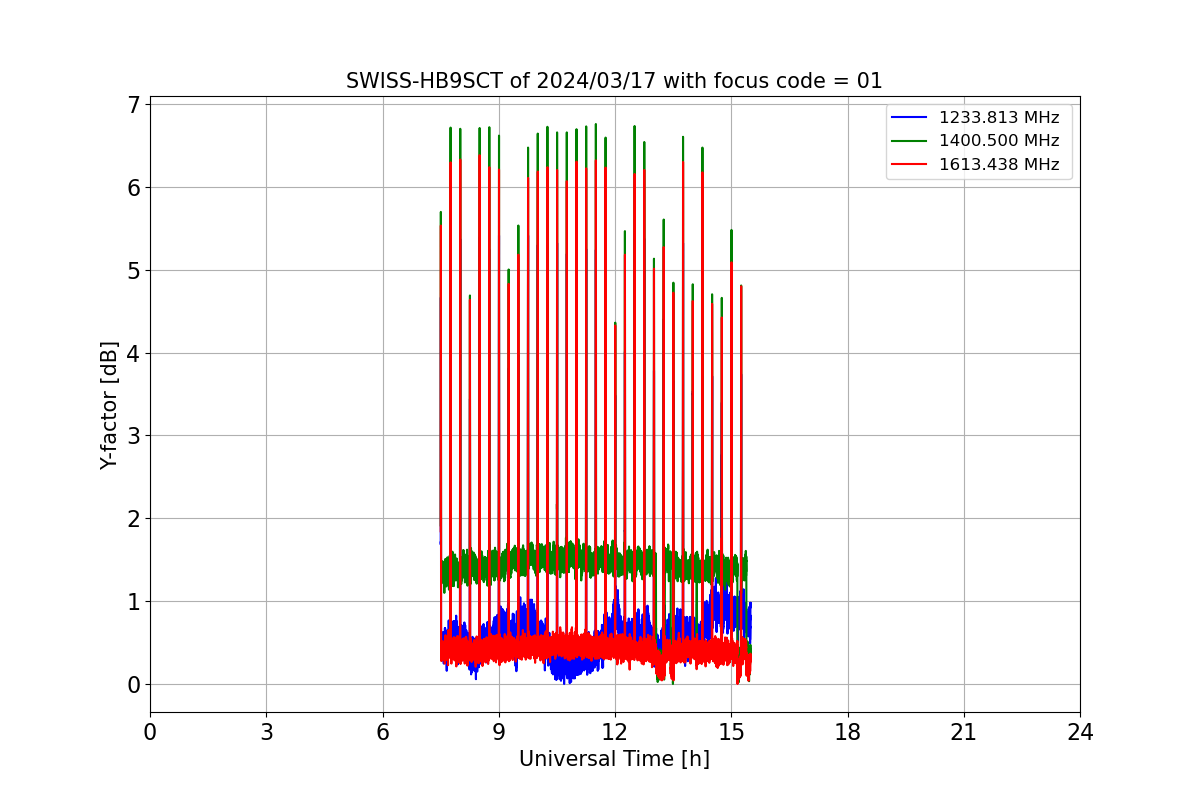This screenshot has width=1200, height=800.
Task: Click y-axis tick label 7
Action: click(133, 105)
